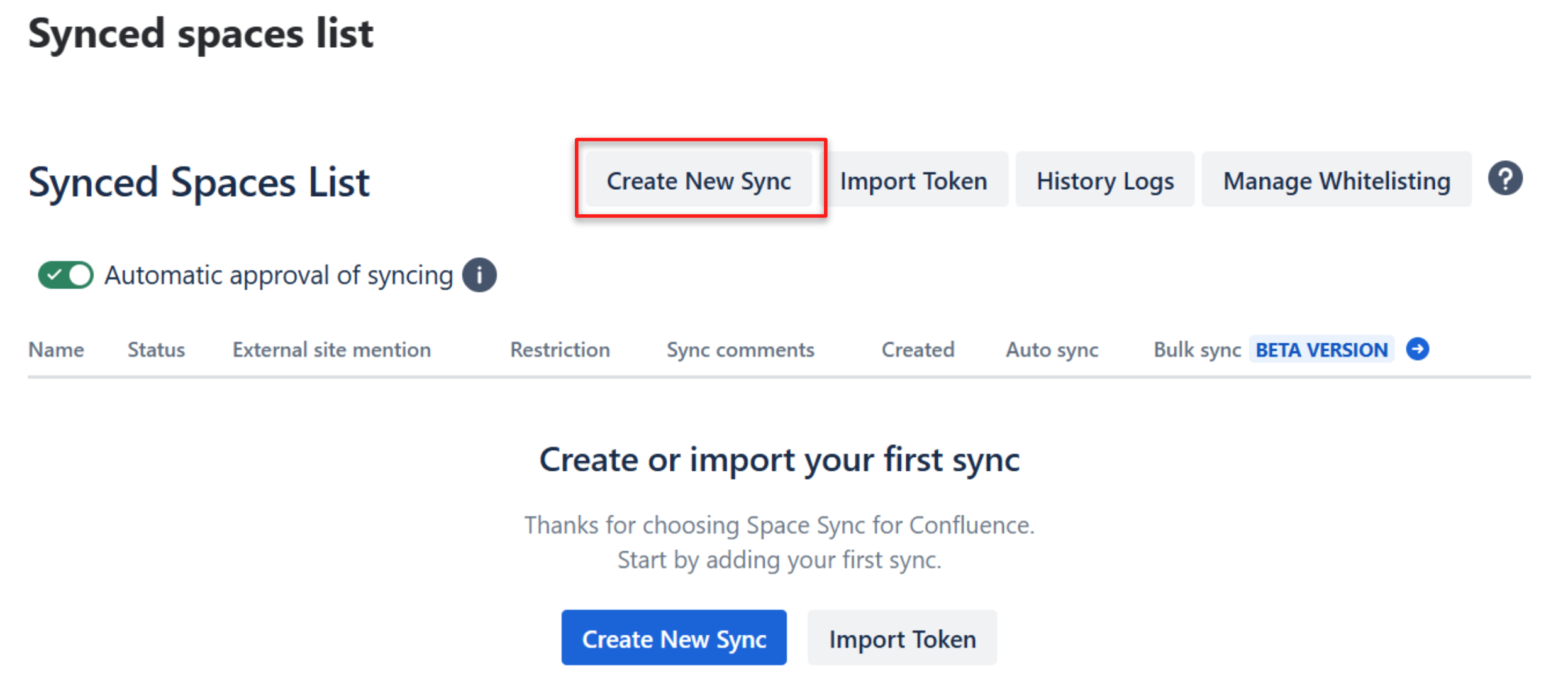Image resolution: width=1568 pixels, height=687 pixels.
Task: Open History Logs
Action: click(1104, 181)
